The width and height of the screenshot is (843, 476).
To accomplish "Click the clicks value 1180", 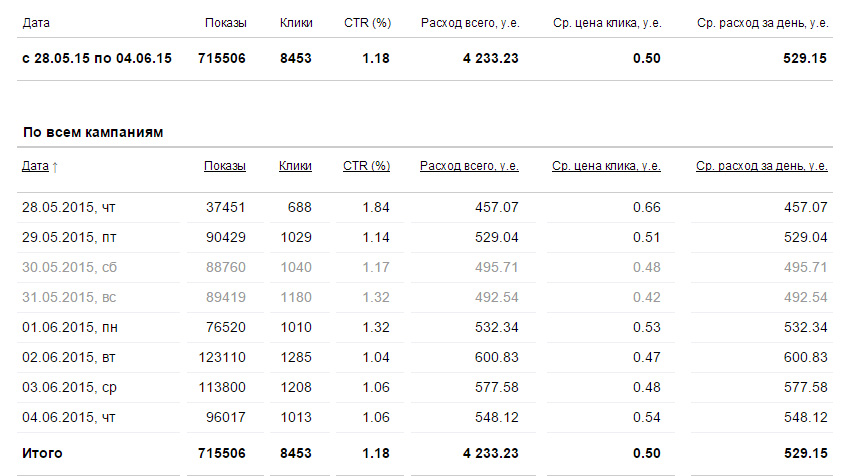I will tap(296, 297).
